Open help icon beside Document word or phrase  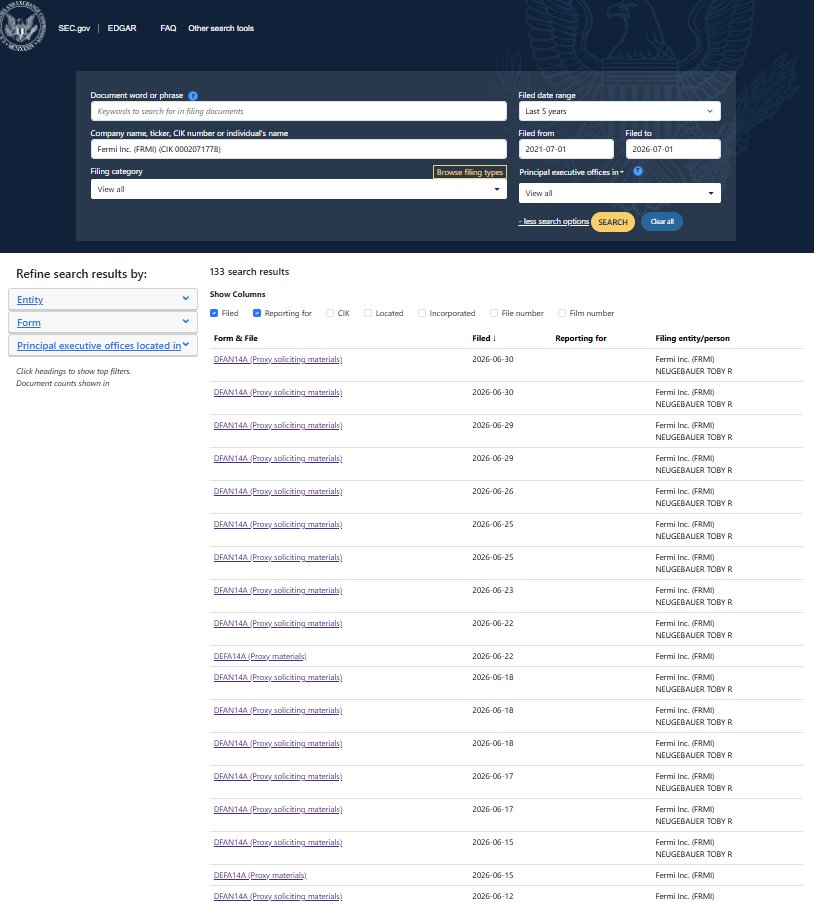click(193, 96)
